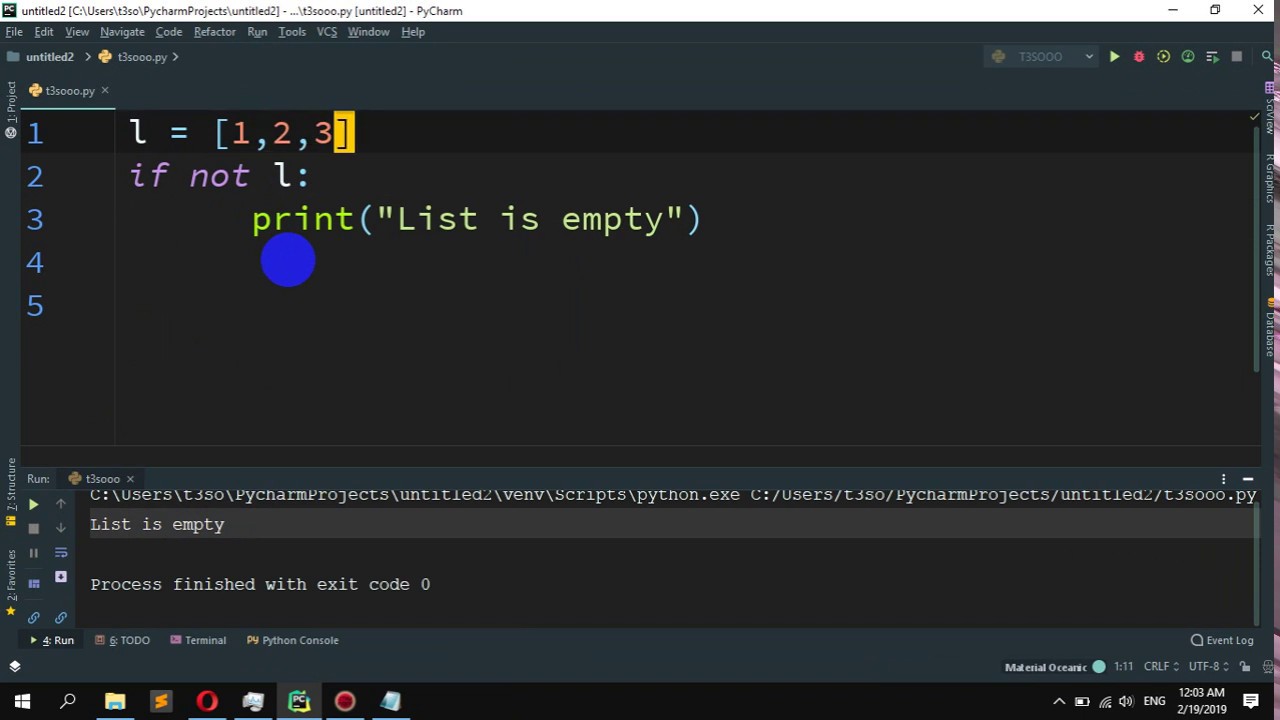Open File Explorer from the taskbar

115,701
